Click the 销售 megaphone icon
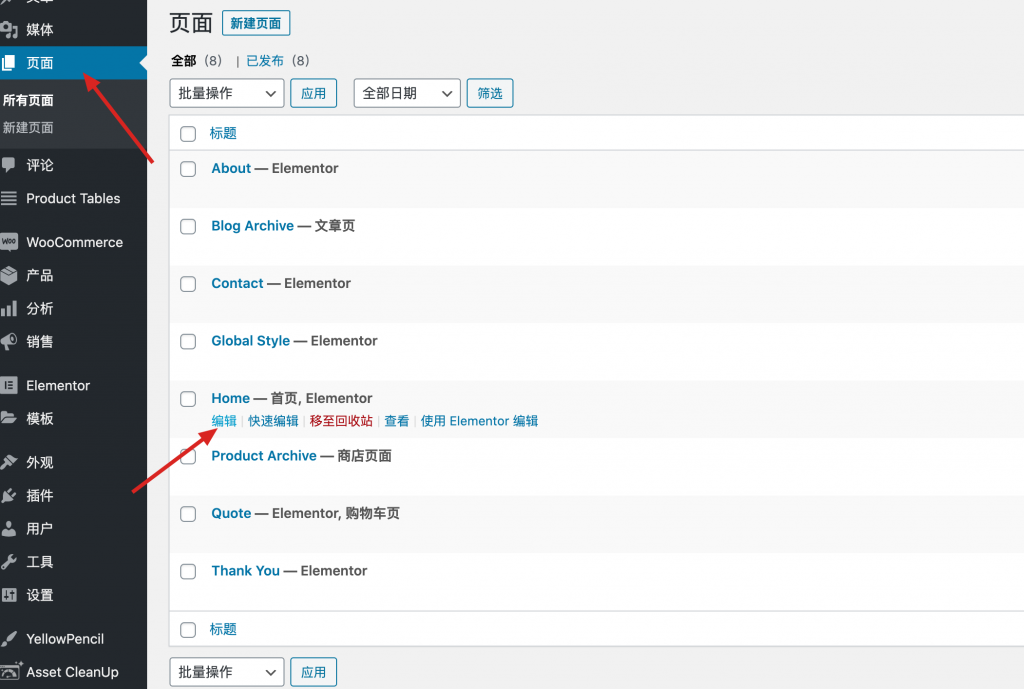This screenshot has height=689, width=1024. [x=10, y=341]
